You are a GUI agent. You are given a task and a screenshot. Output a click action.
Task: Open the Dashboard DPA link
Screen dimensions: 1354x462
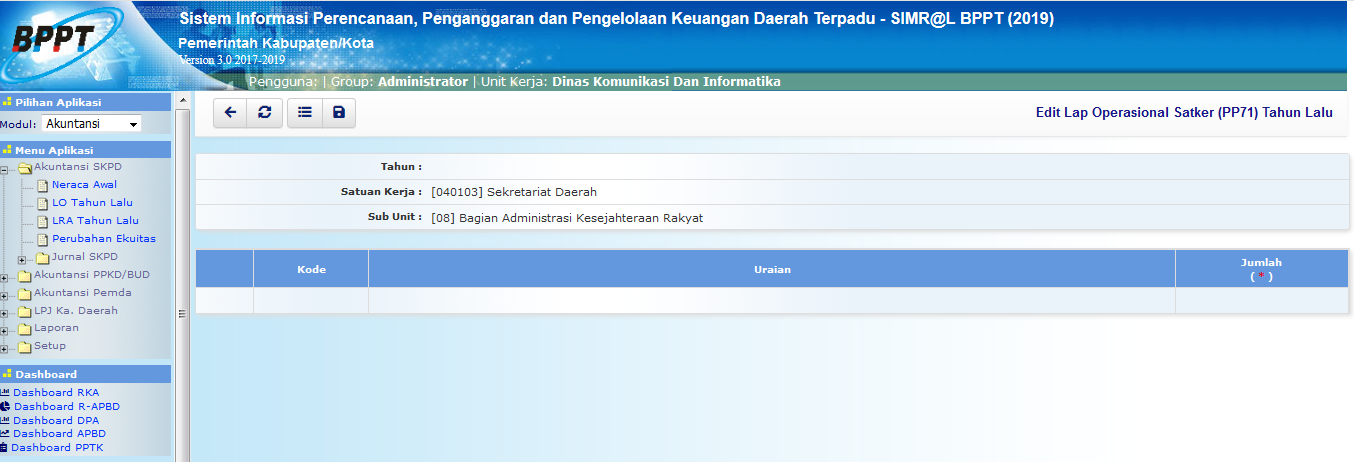(x=56, y=420)
